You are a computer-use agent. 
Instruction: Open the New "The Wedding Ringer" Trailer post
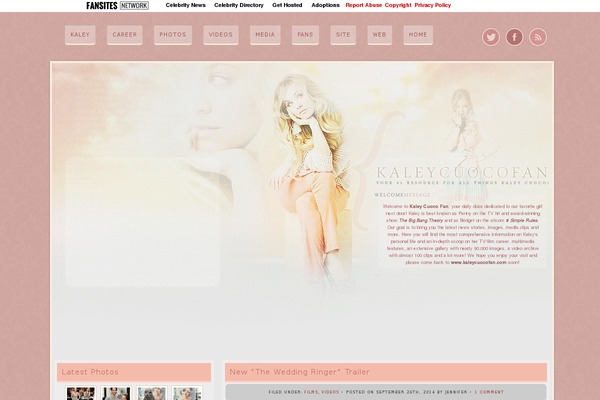tap(300, 372)
